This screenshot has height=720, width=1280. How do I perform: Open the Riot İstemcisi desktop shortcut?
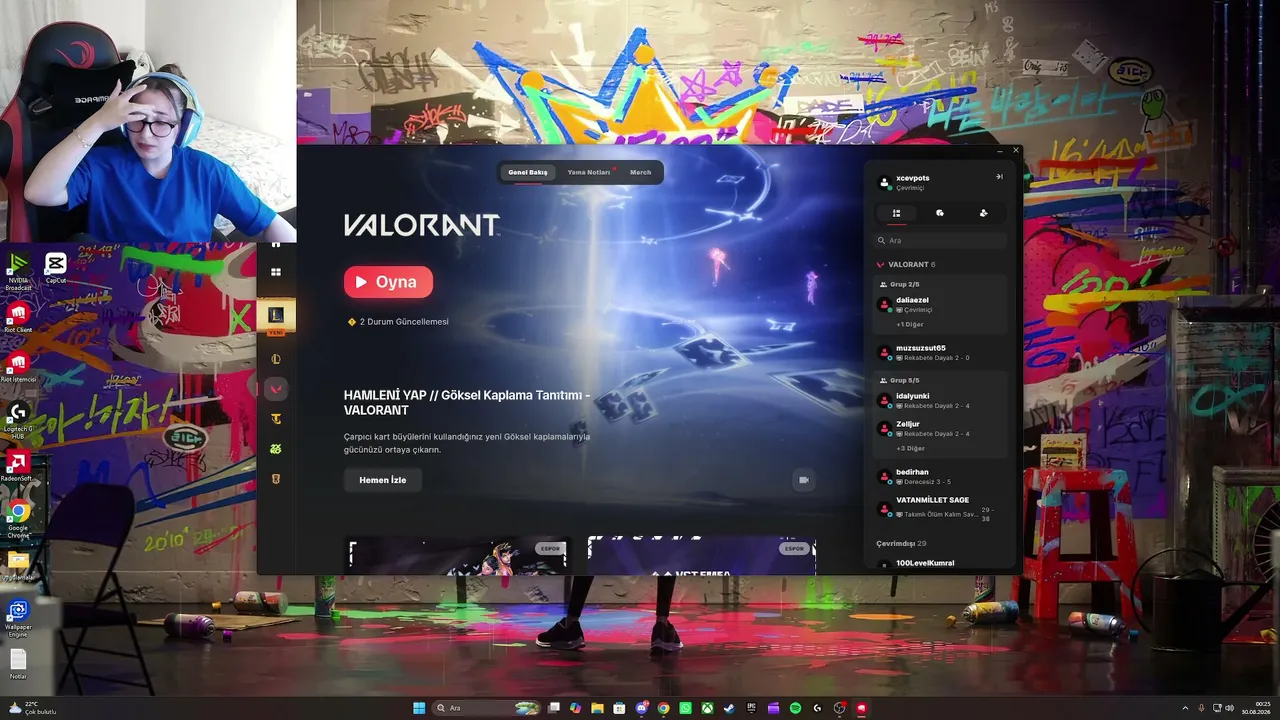pos(18,367)
